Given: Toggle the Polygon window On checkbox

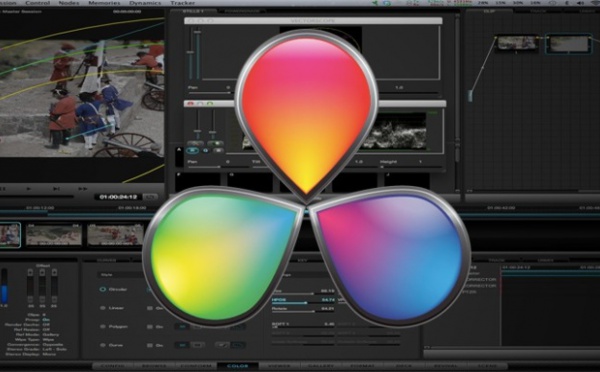Looking at the screenshot, I should point(150,327).
